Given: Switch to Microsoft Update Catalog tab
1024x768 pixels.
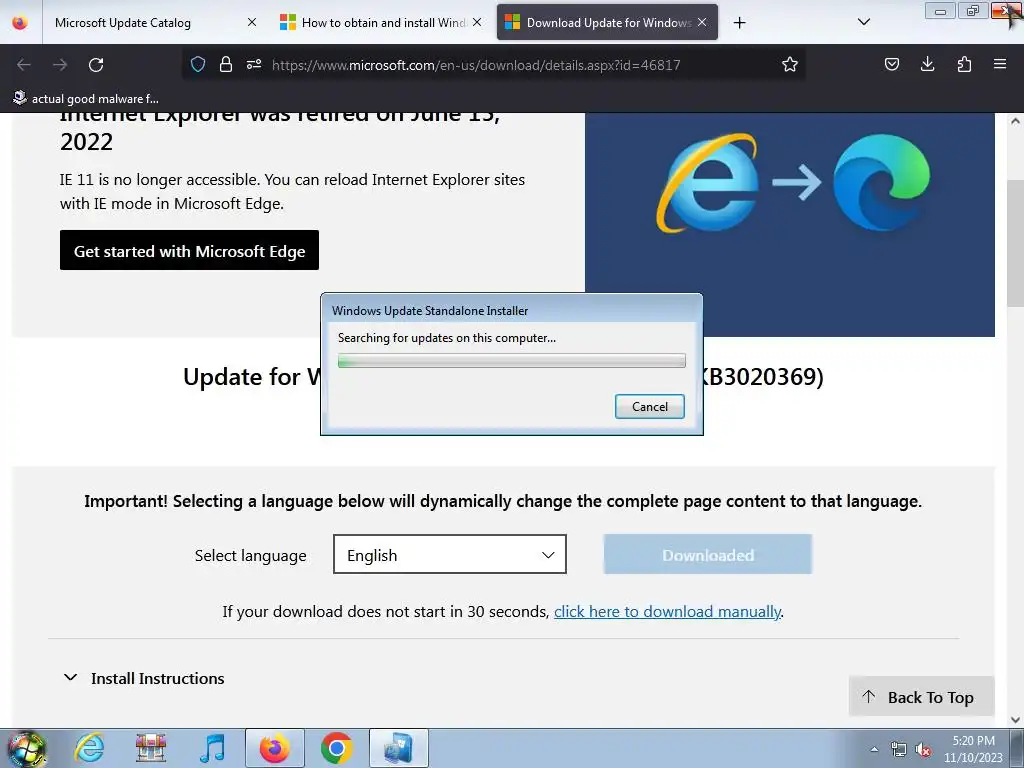Looking at the screenshot, I should click(153, 22).
